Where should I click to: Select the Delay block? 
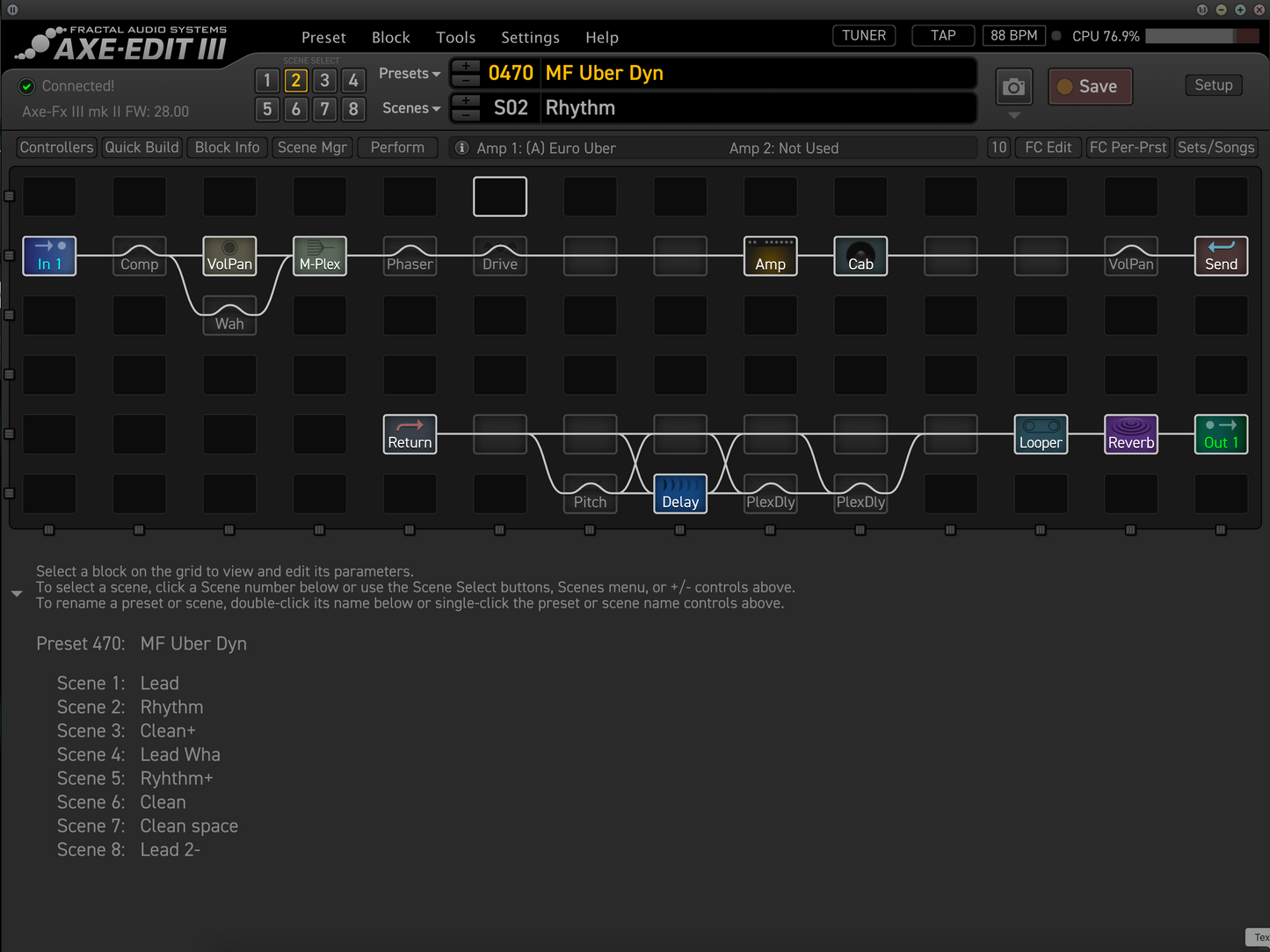coord(679,494)
